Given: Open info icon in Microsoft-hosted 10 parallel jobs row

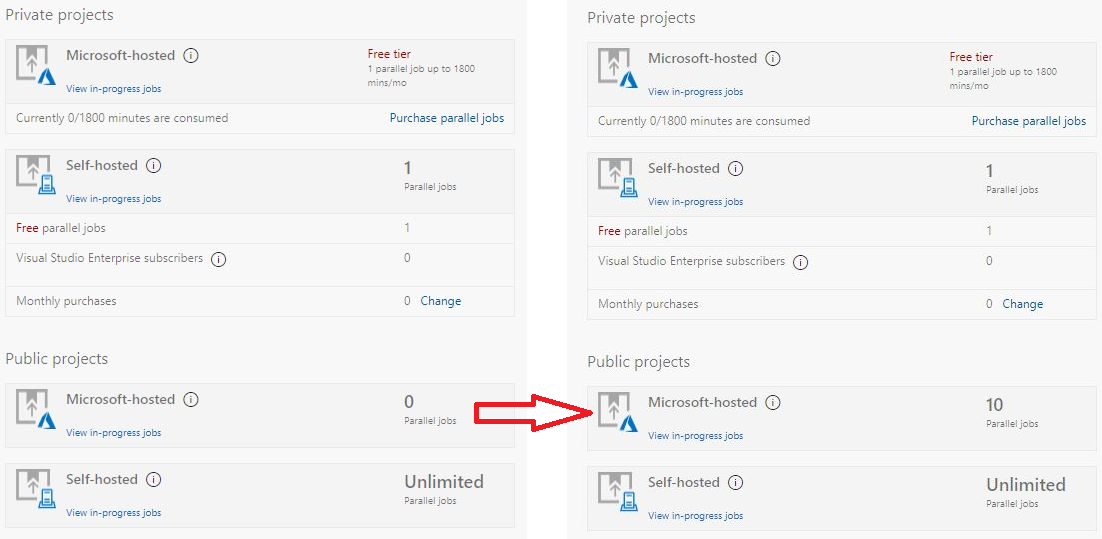Looking at the screenshot, I should 772,403.
